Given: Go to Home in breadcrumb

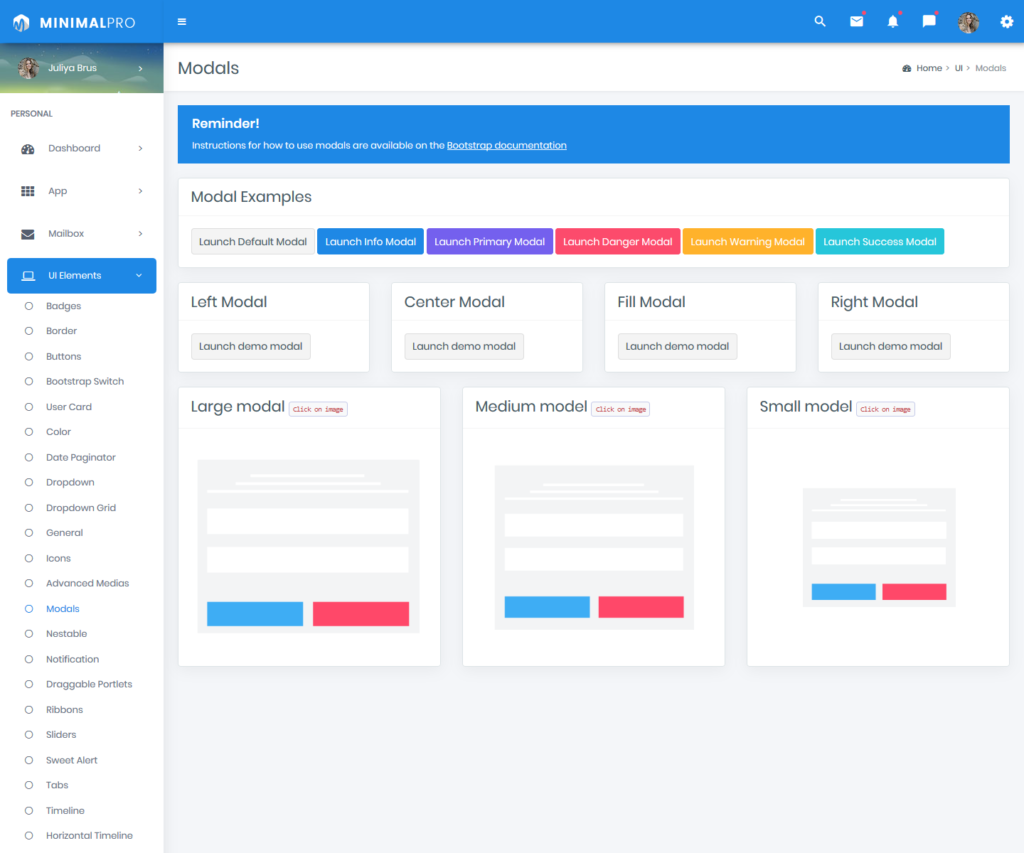Looking at the screenshot, I should coord(929,68).
